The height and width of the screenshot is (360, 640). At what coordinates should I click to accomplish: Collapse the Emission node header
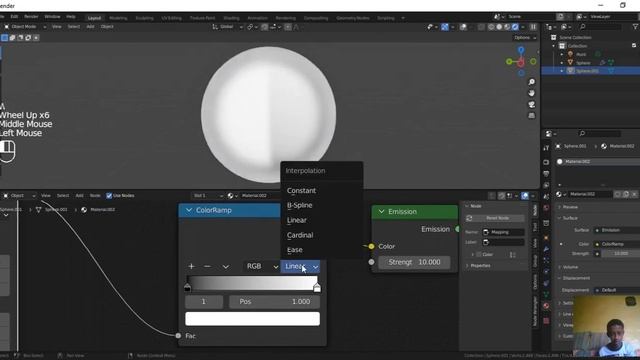click(381, 211)
